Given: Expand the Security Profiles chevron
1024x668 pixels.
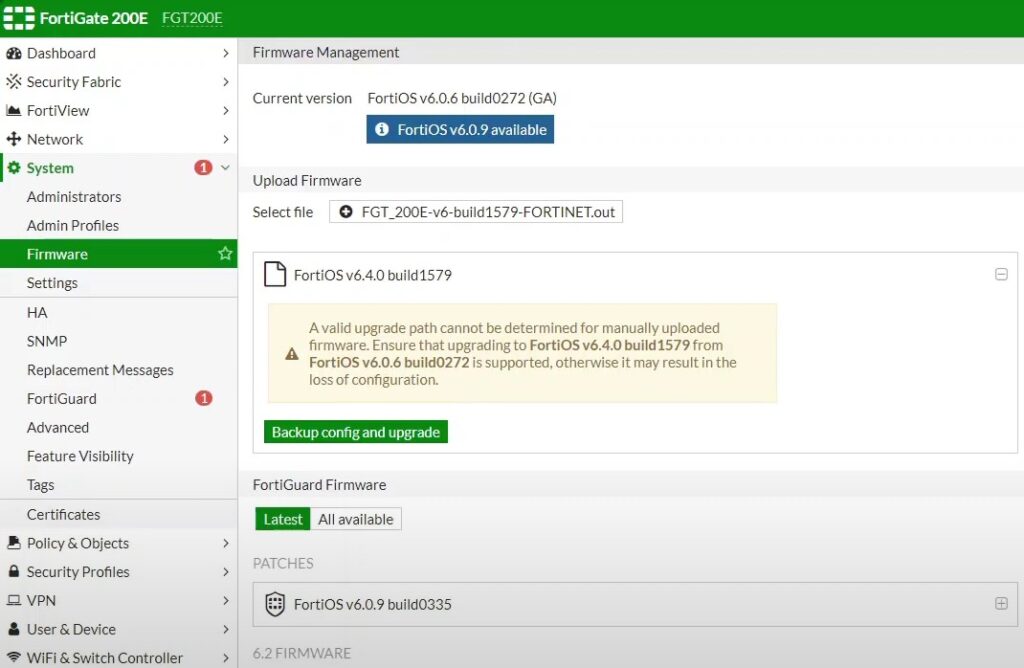Looking at the screenshot, I should [225, 571].
